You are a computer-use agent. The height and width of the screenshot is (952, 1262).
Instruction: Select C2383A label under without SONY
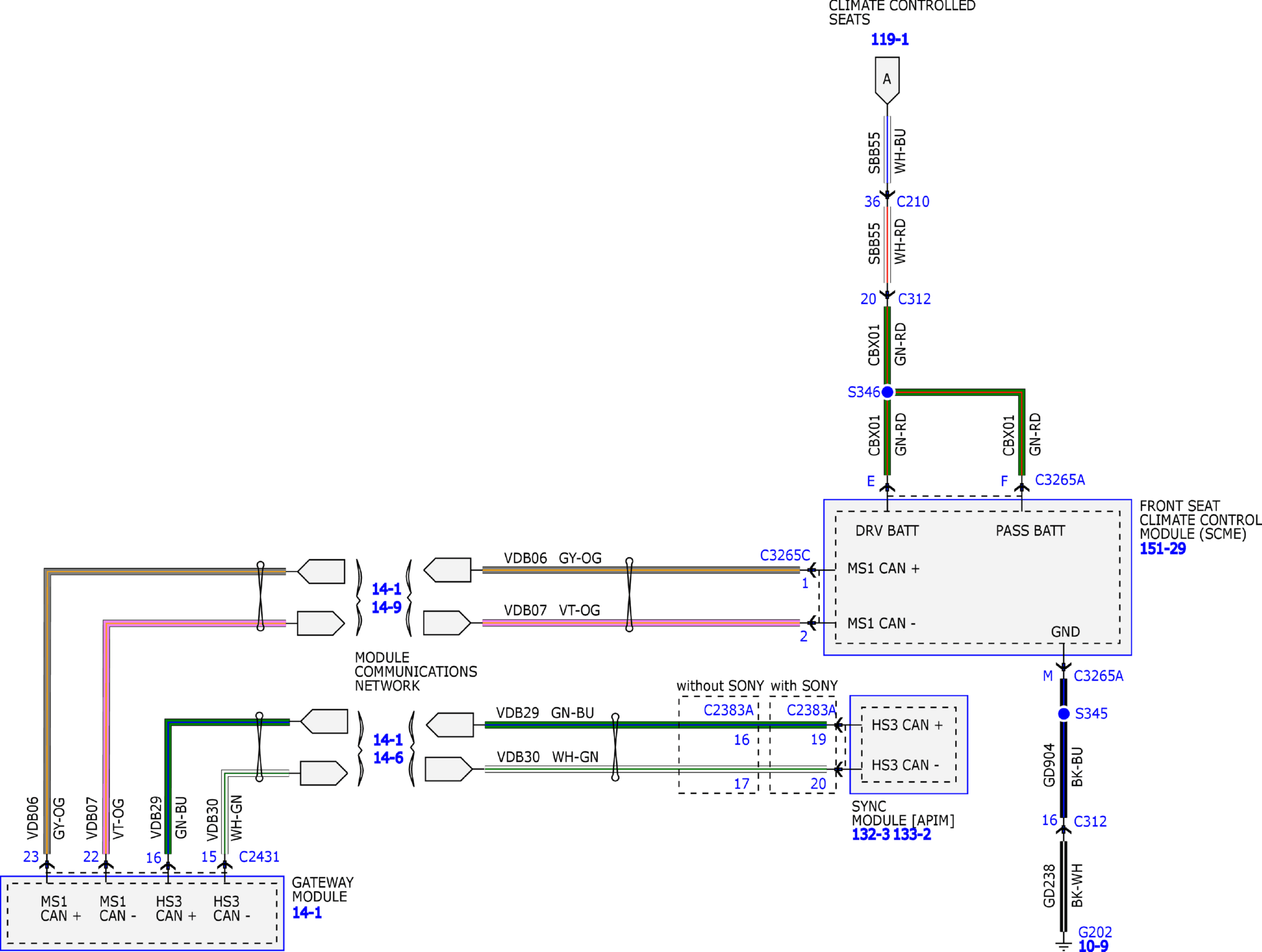point(728,711)
